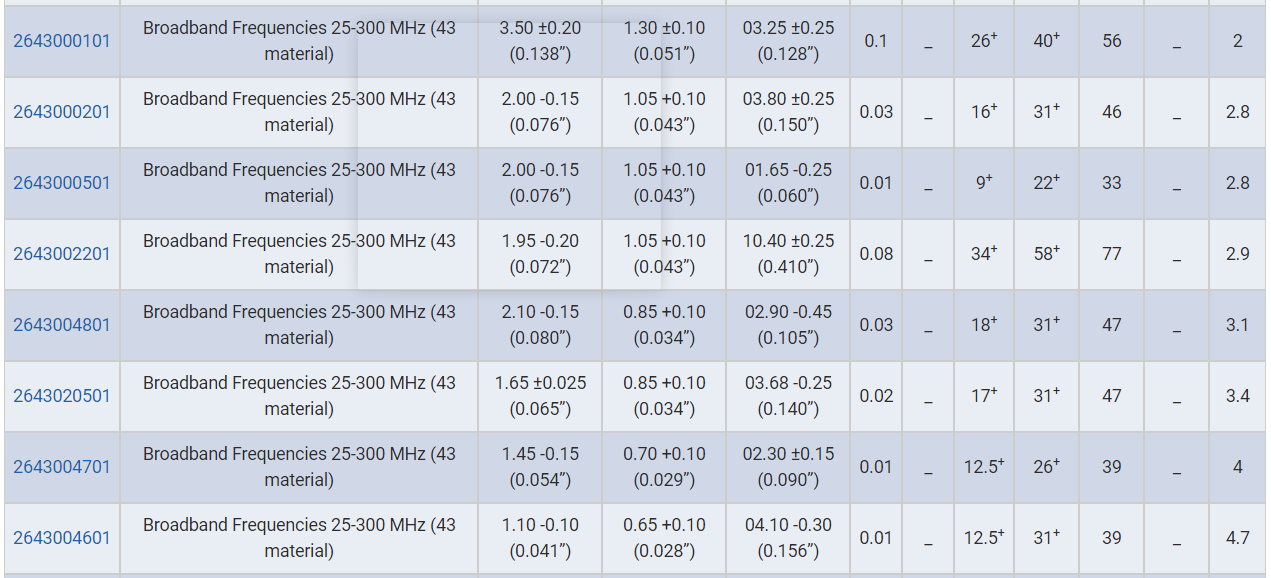Open part number 2643000201 link
This screenshot has height=578, width=1271.
pyautogui.click(x=62, y=112)
